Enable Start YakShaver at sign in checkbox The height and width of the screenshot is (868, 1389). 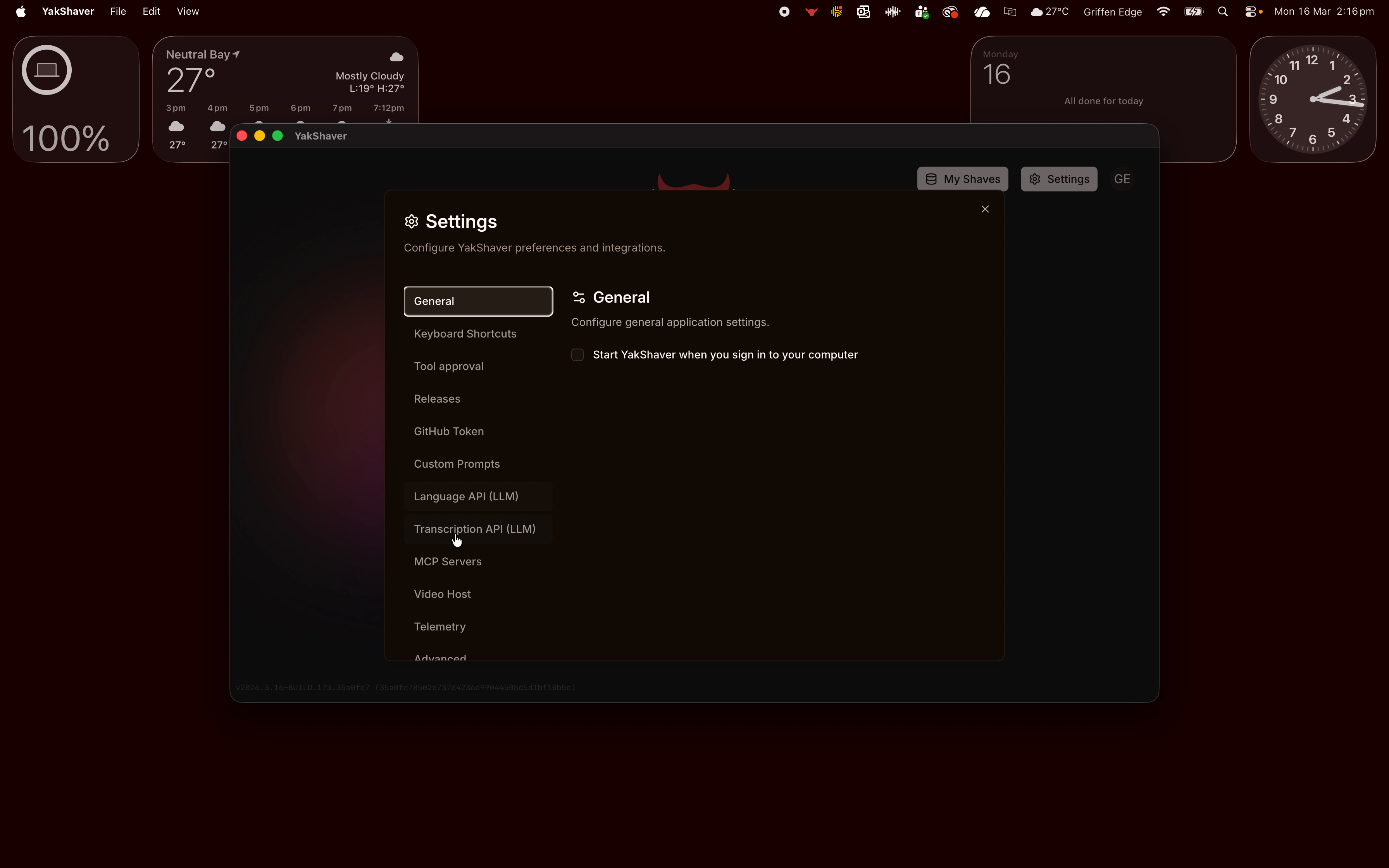pos(577,355)
